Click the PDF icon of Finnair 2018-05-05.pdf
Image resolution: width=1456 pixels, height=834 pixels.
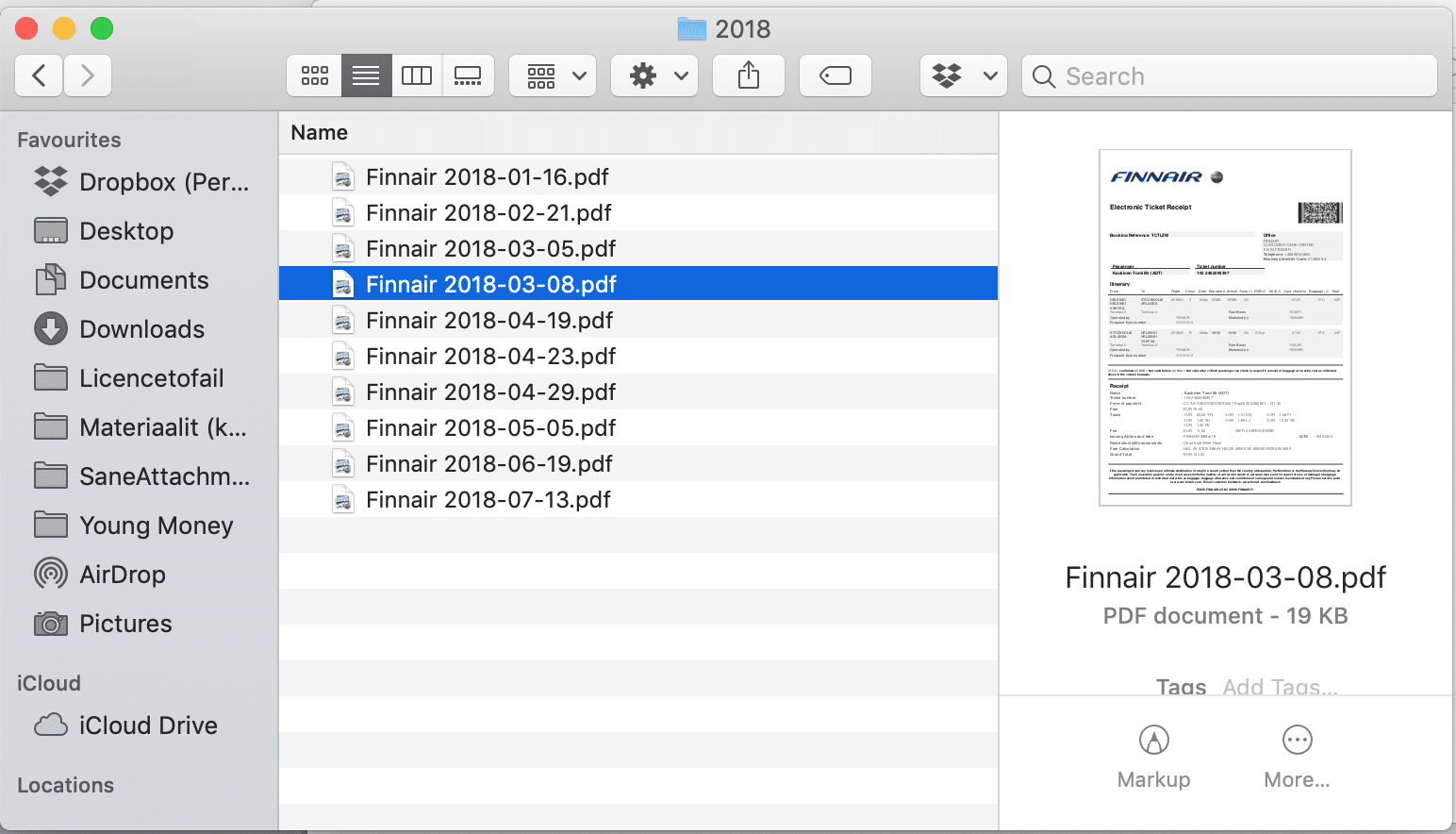pyautogui.click(x=343, y=427)
